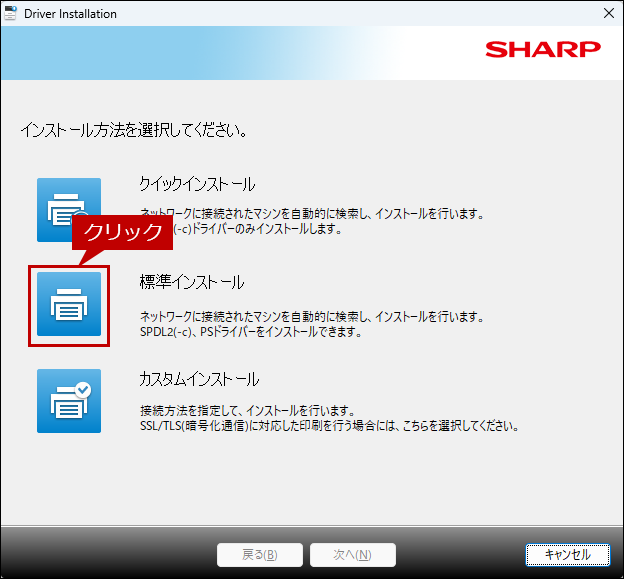Click the インストール方法を選択してください heading

pyautogui.click(x=134, y=130)
